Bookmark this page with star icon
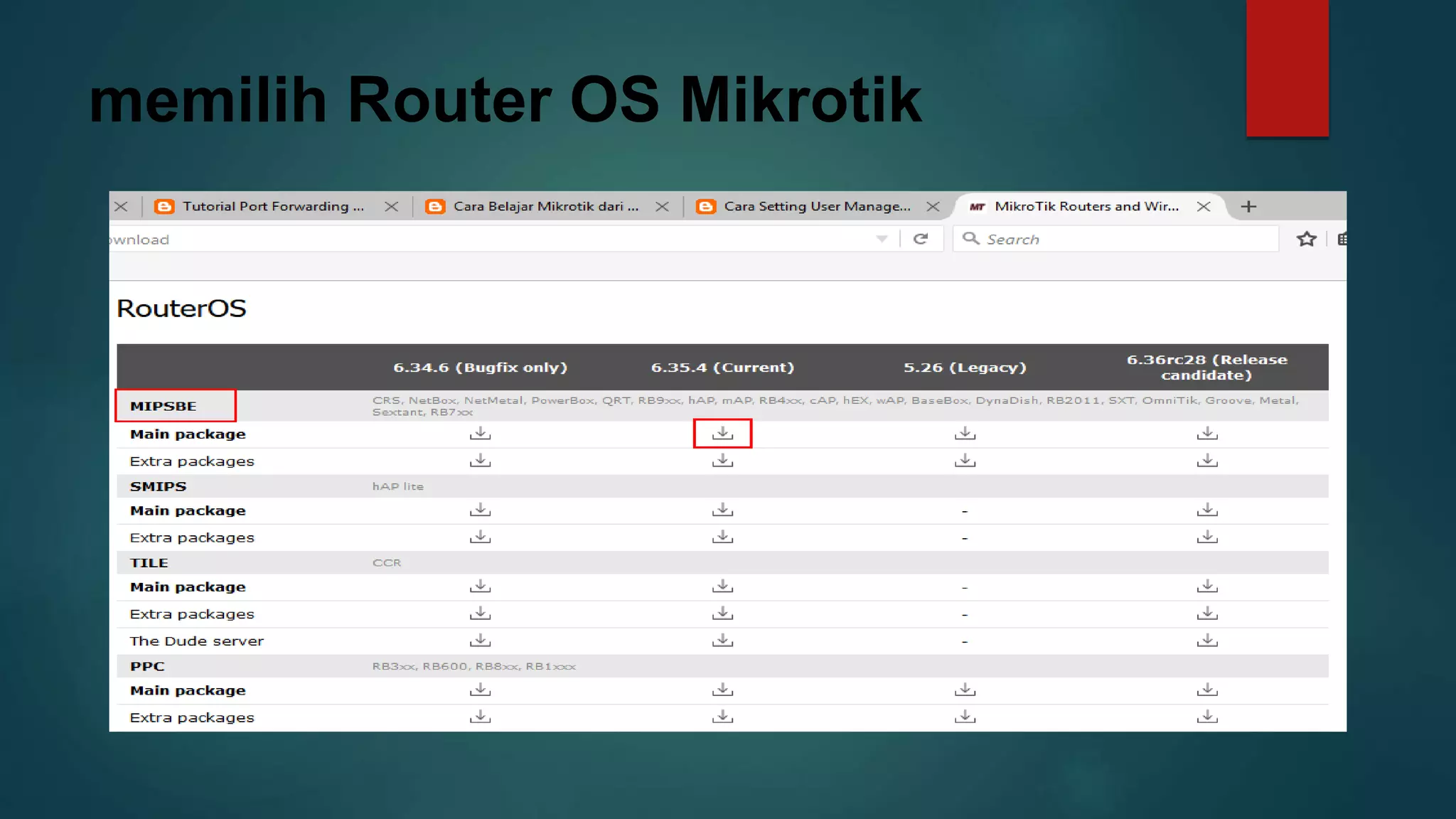Screen dimensions: 1456x819 click(1306, 239)
